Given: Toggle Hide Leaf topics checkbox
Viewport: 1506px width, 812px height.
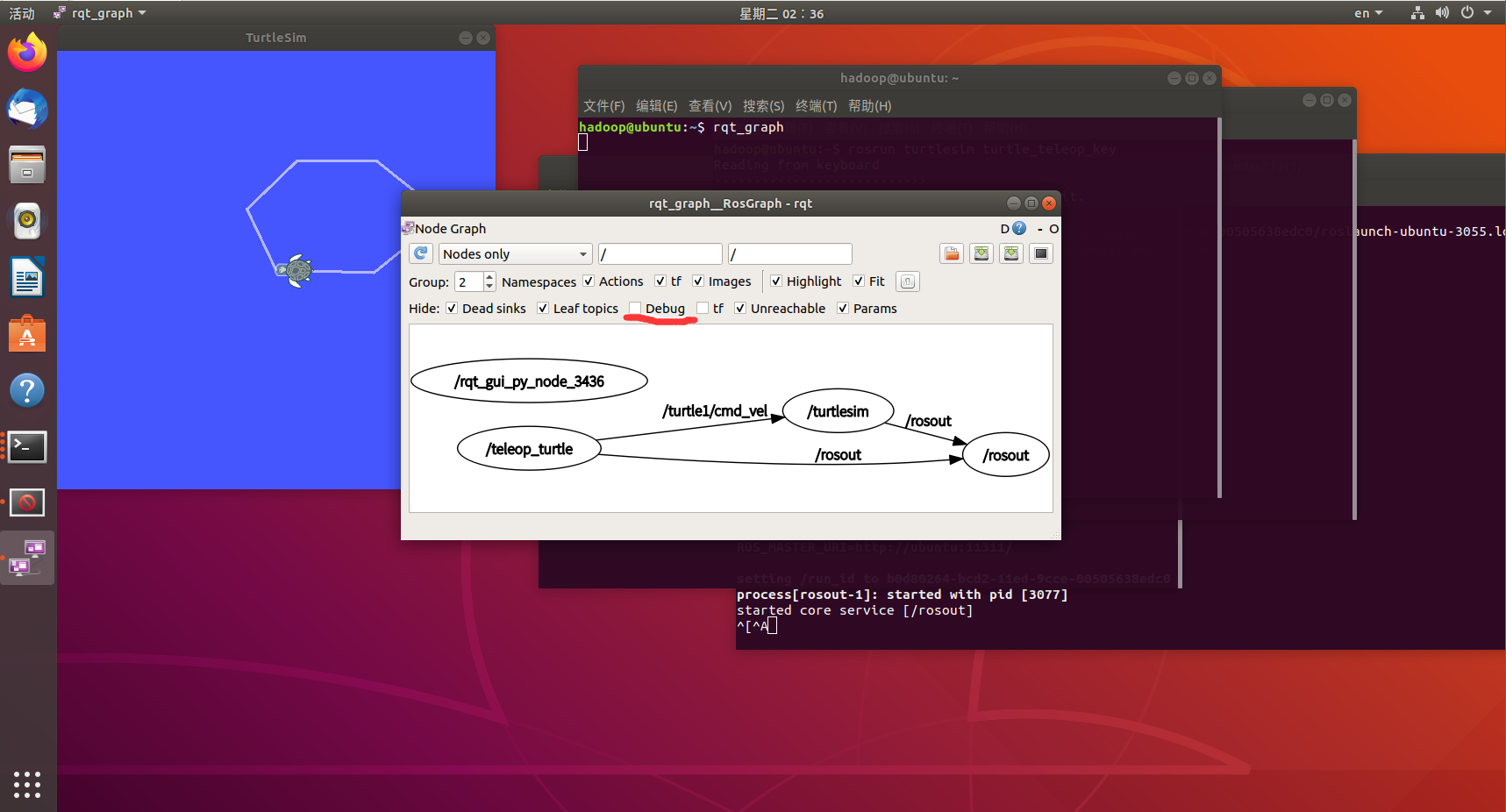Looking at the screenshot, I should click(543, 309).
